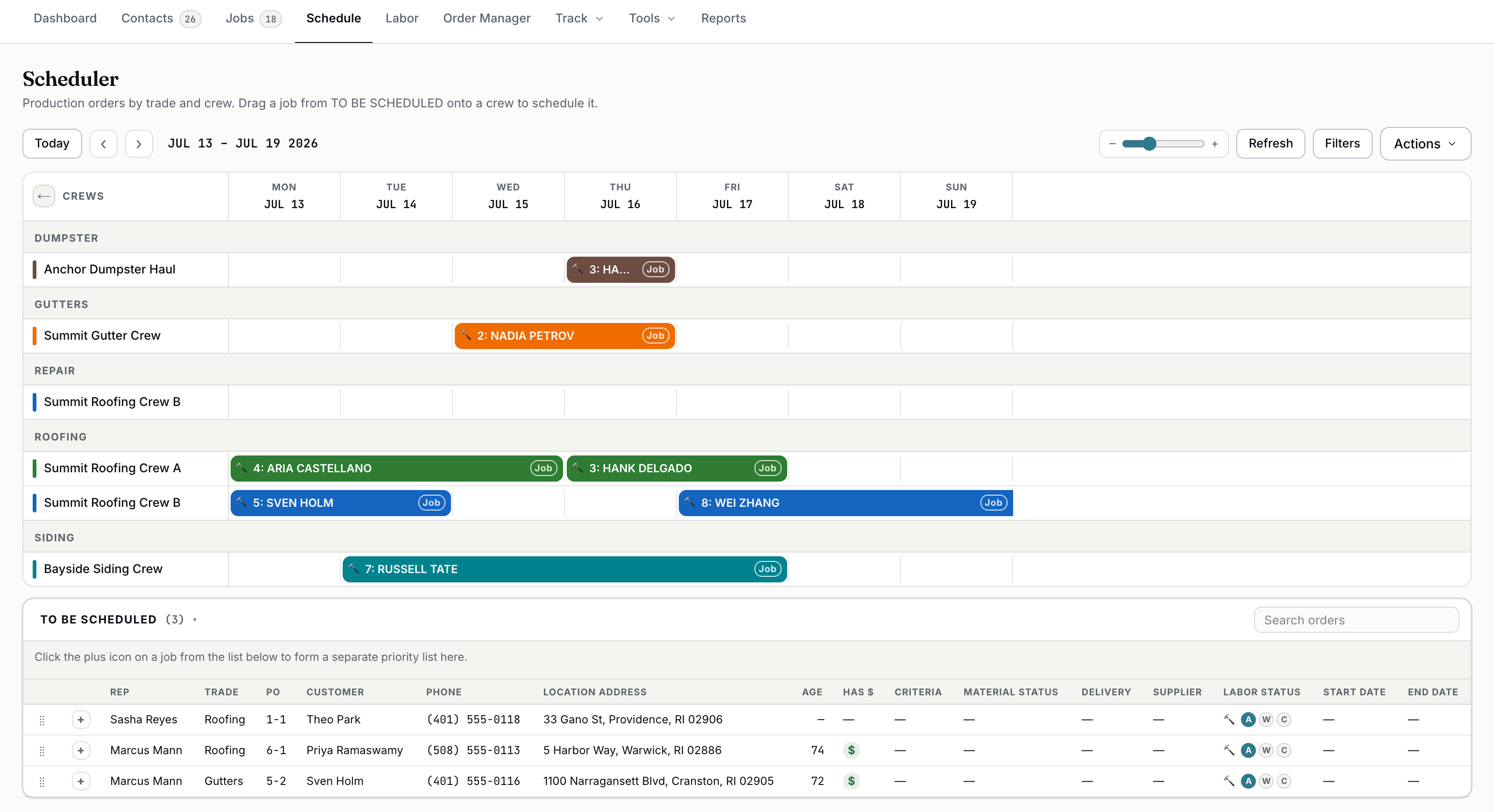This screenshot has width=1494, height=812.
Task: Sort by the CUSTOMER column header
Action: [335, 692]
